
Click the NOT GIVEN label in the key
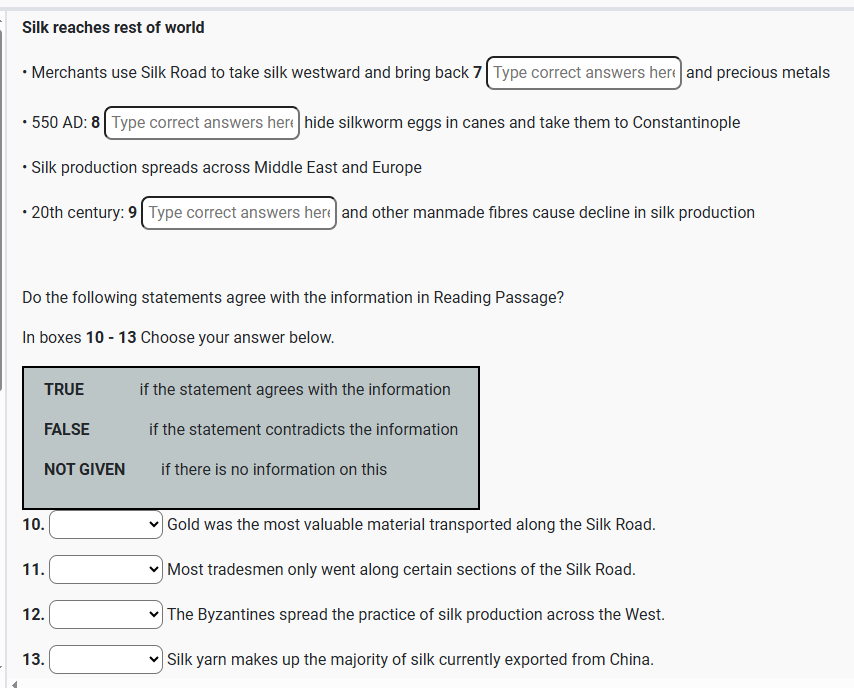pyautogui.click(x=85, y=470)
